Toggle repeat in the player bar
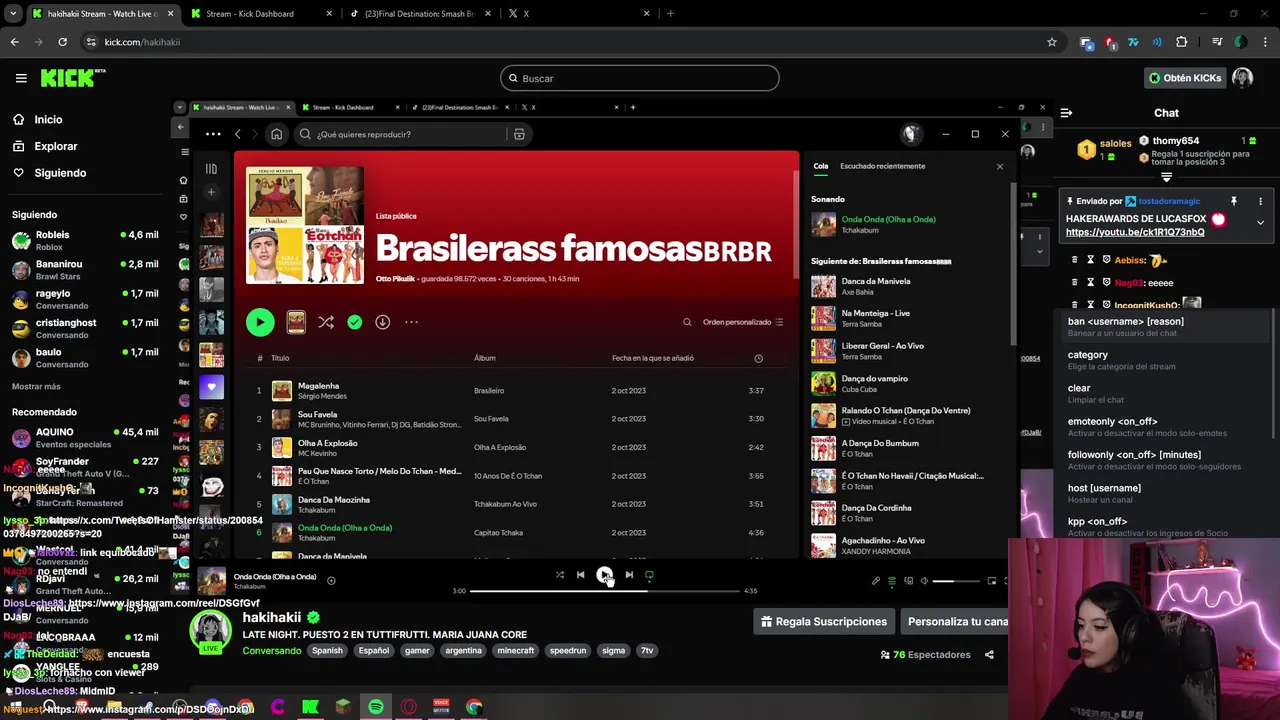The height and width of the screenshot is (720, 1280). (649, 575)
